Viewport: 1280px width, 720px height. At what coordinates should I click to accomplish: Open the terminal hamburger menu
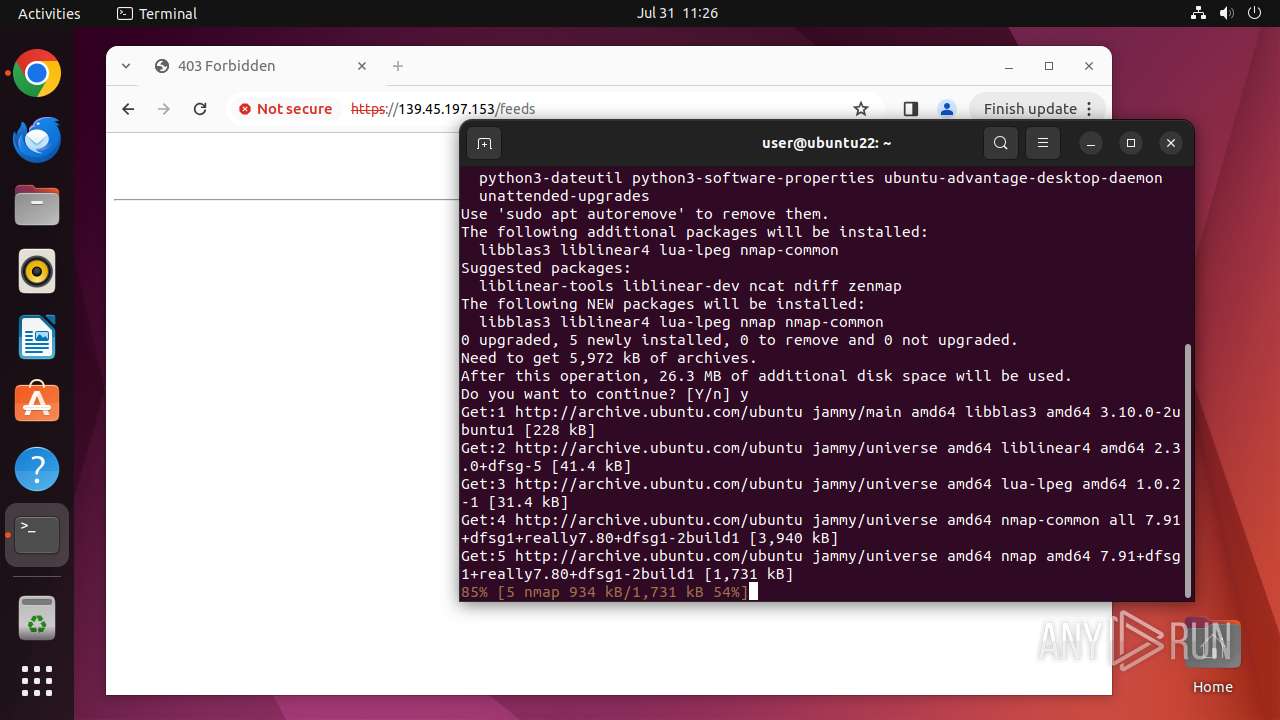(1042, 143)
